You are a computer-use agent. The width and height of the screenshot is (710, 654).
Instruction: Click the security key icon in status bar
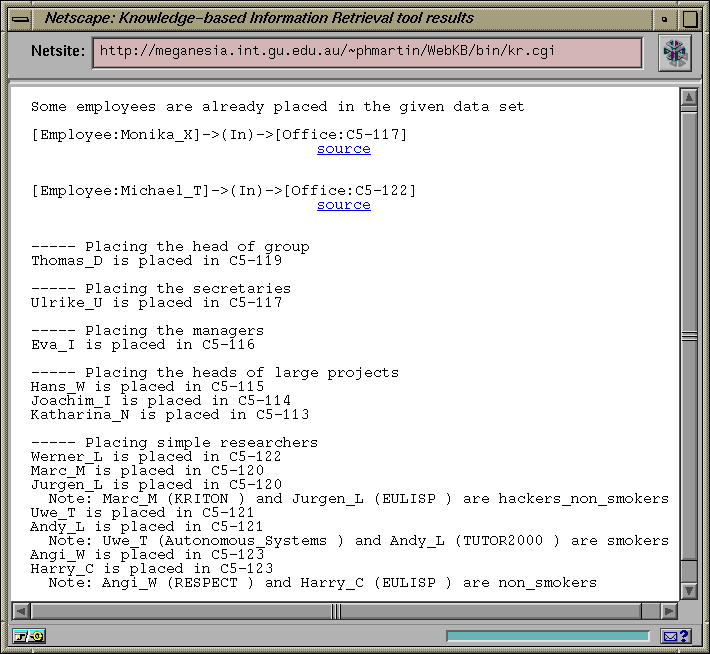pyautogui.click(x=28, y=636)
